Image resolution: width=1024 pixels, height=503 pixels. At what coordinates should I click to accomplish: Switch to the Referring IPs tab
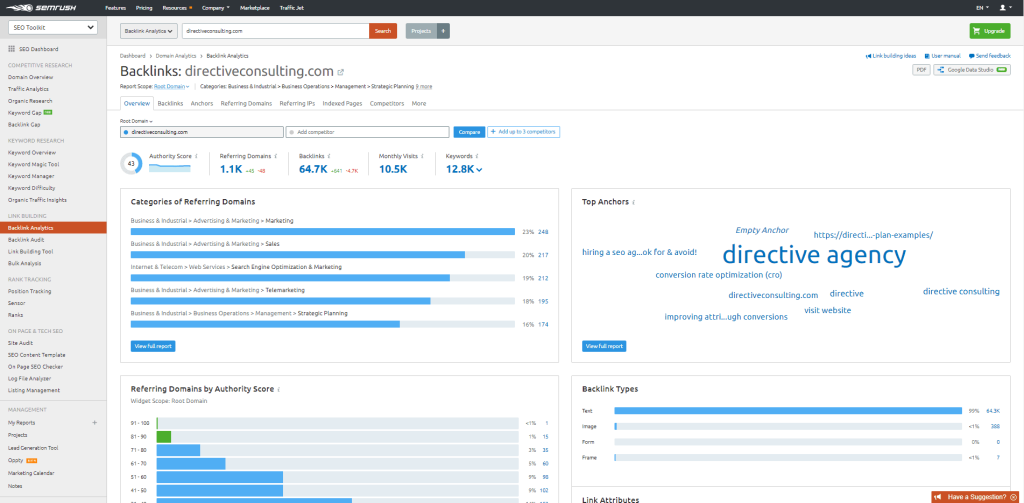[x=297, y=103]
